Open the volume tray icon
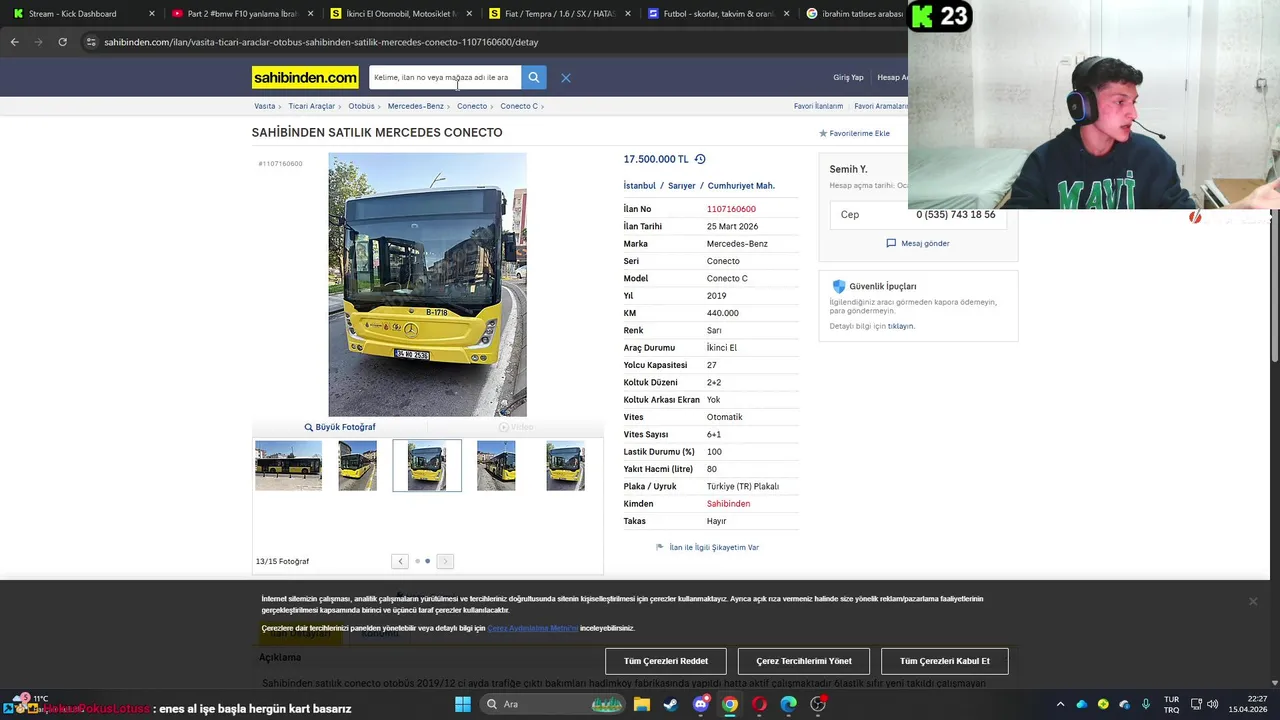Screen dimensions: 1280x720 1213,704
